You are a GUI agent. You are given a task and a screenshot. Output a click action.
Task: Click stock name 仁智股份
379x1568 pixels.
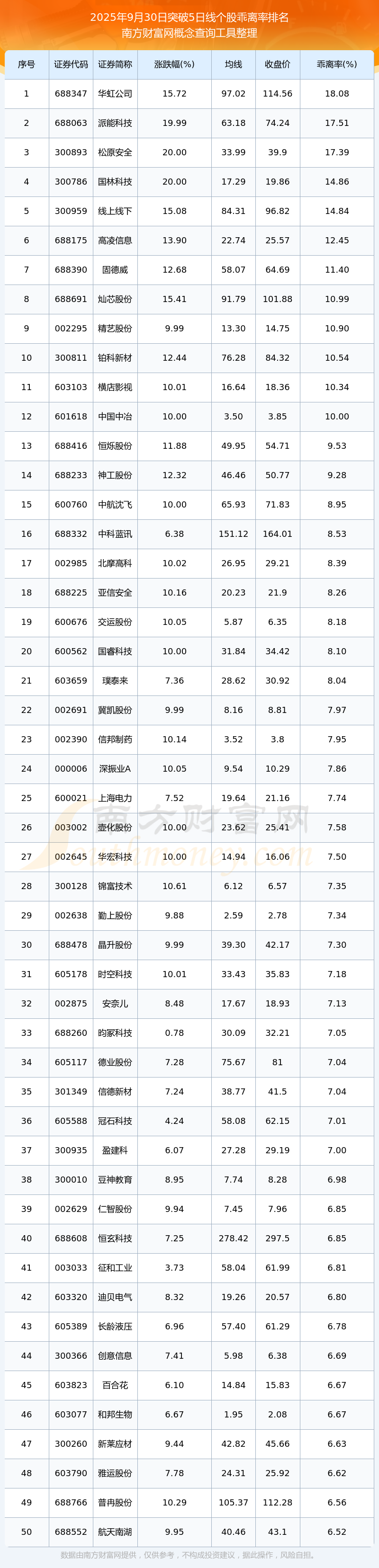(x=115, y=1209)
